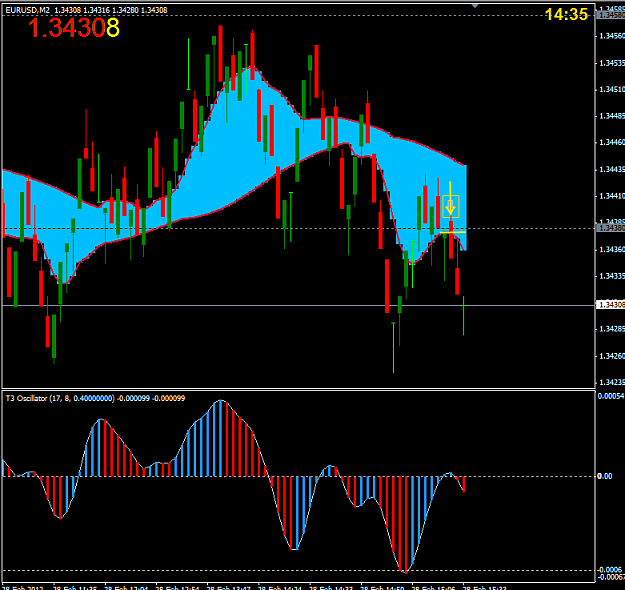This screenshot has height=590, width=625.
Task: Click the 28 Feb 11:35 time axis label
Action: pyautogui.click(x=75, y=588)
